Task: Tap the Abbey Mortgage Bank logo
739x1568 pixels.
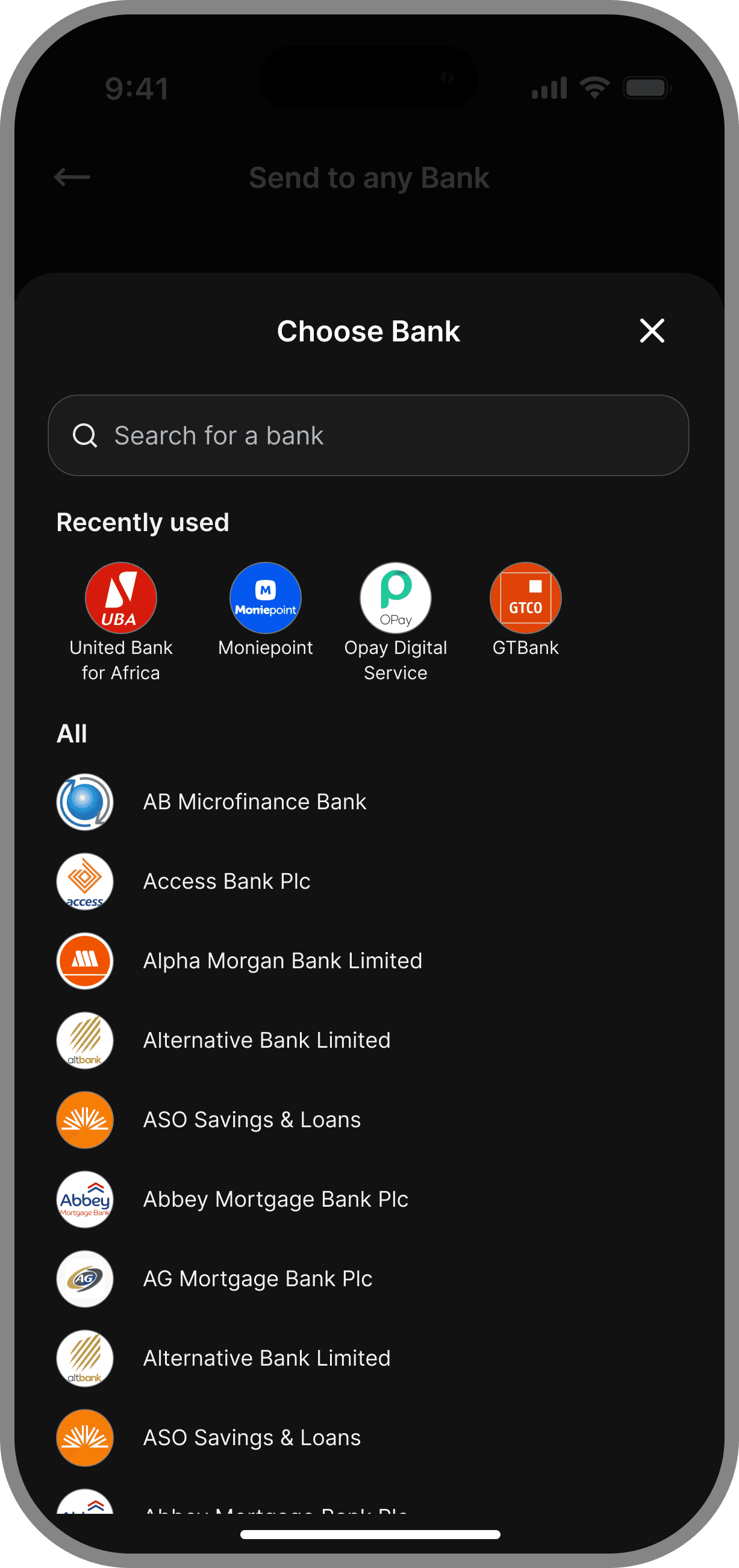Action: pos(84,1199)
